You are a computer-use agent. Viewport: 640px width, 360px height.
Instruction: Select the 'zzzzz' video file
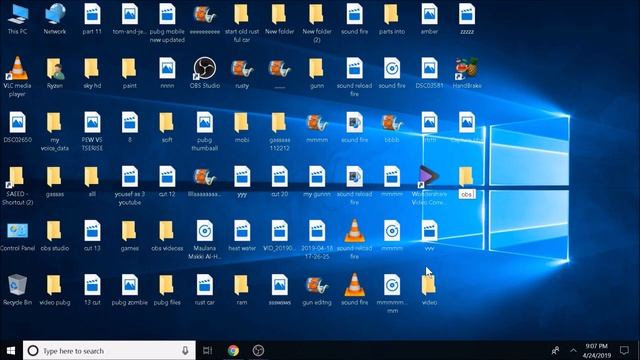[x=467, y=18]
